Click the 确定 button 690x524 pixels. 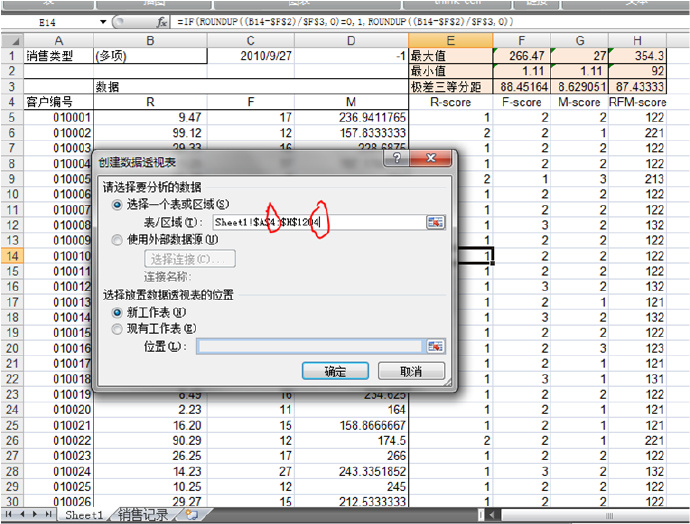[335, 371]
